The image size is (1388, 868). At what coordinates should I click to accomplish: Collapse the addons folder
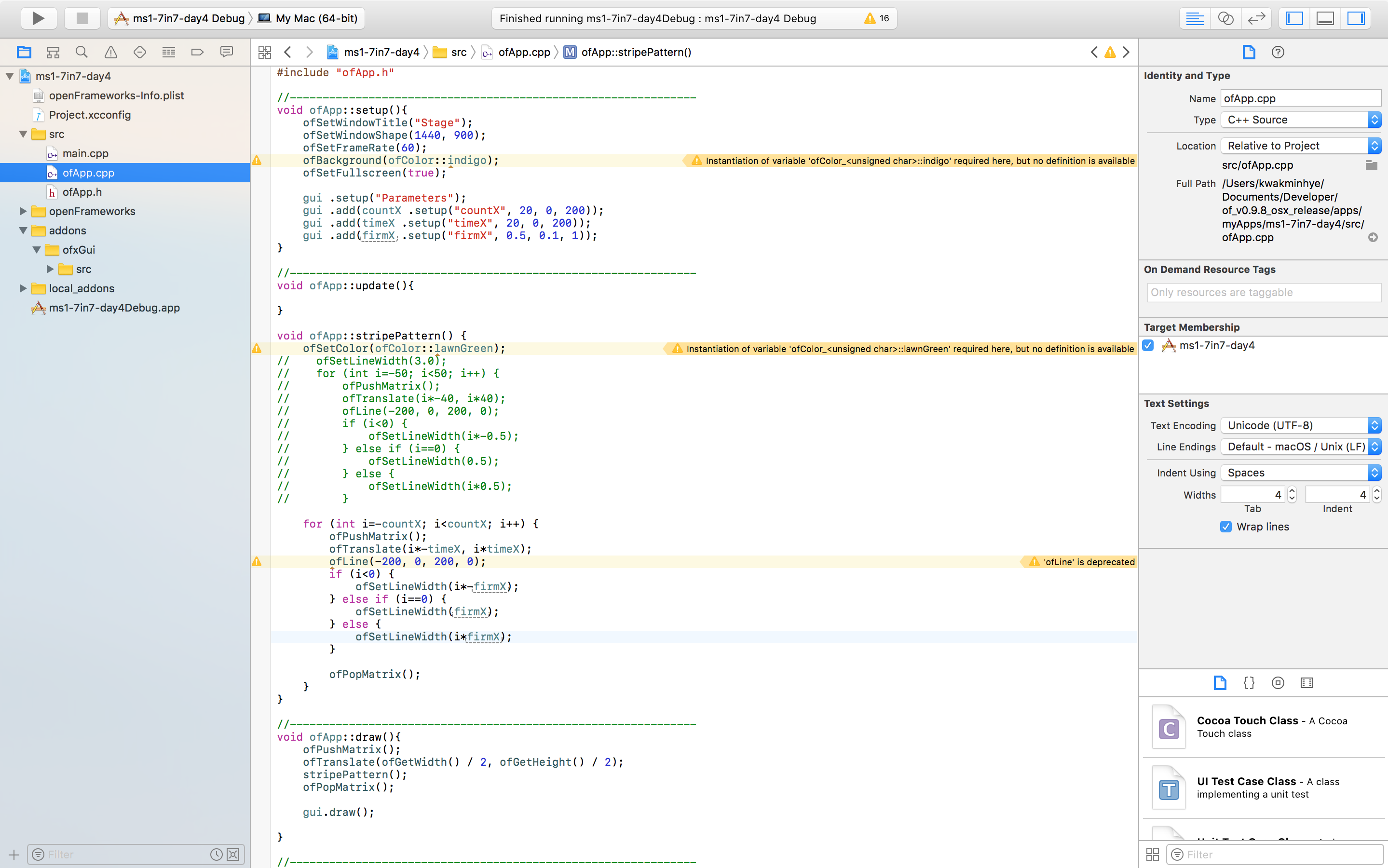pyautogui.click(x=23, y=231)
